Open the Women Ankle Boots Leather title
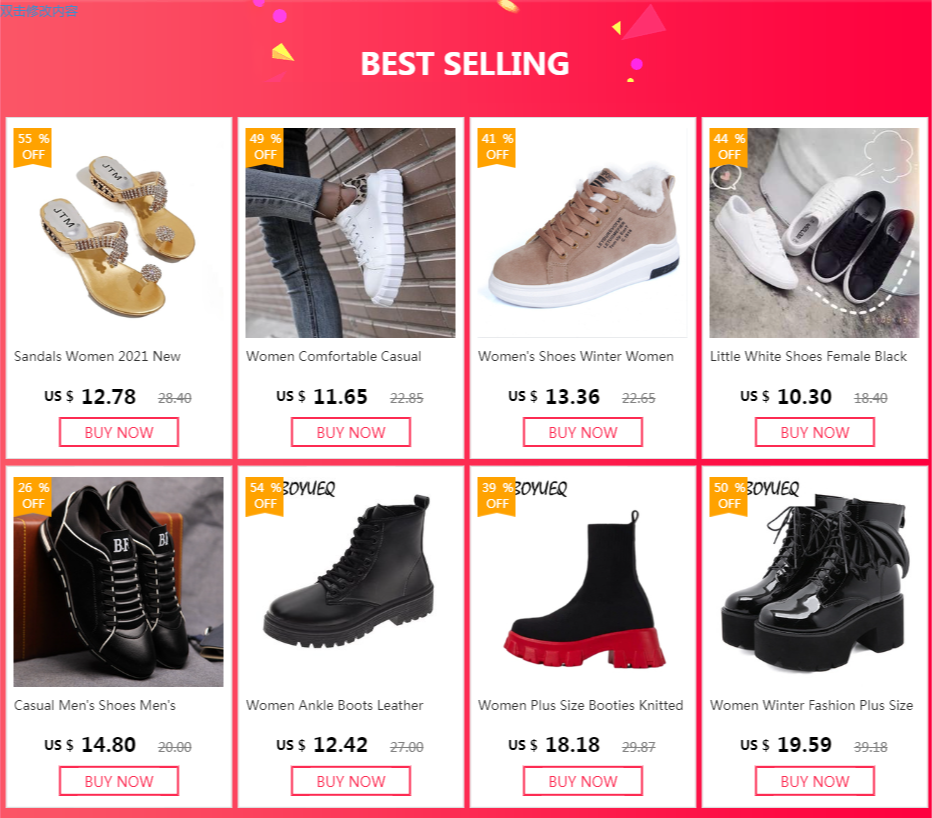 [x=334, y=705]
